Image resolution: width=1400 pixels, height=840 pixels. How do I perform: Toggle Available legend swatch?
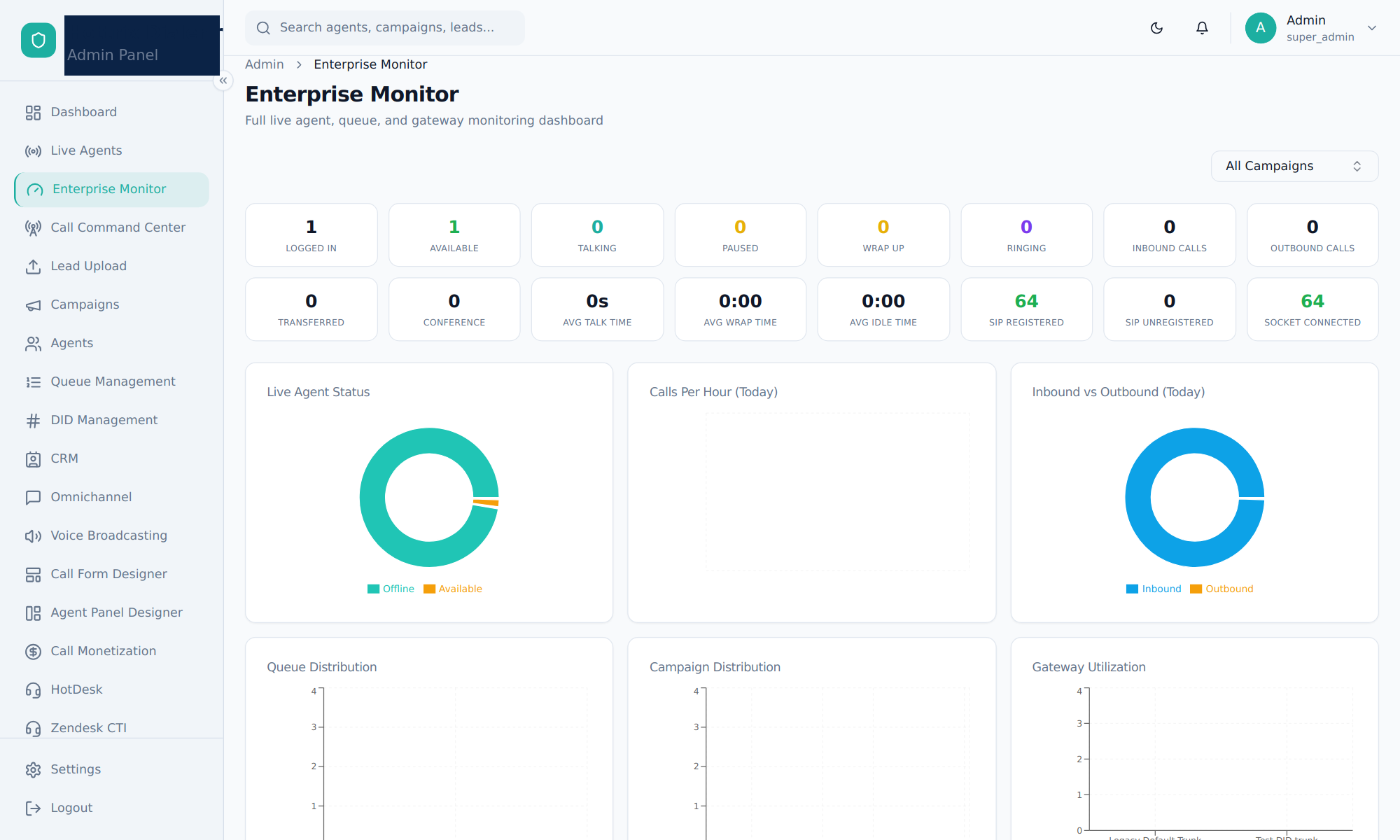click(430, 589)
